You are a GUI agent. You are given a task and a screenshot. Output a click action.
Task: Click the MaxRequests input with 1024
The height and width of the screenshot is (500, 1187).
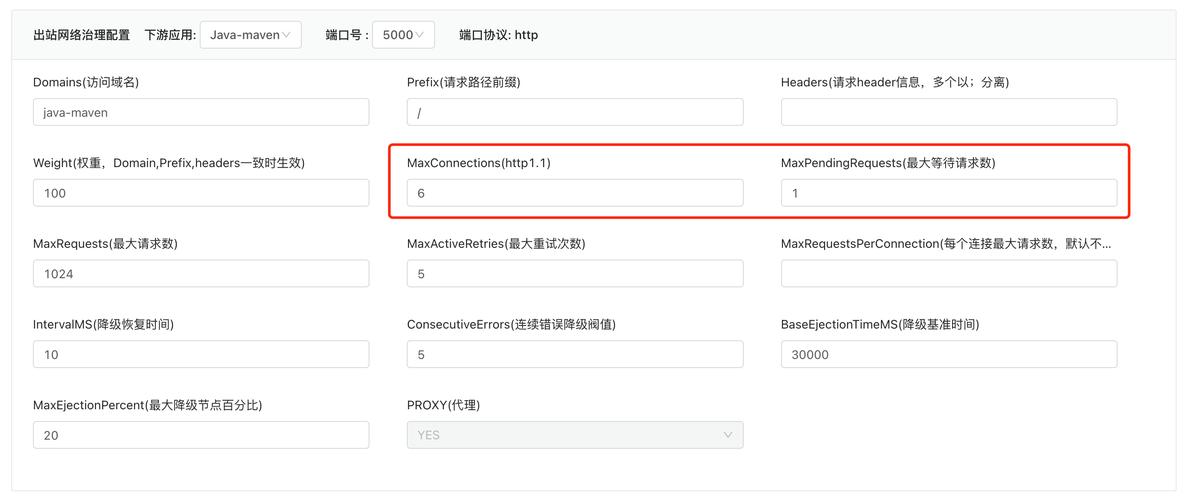tap(201, 273)
